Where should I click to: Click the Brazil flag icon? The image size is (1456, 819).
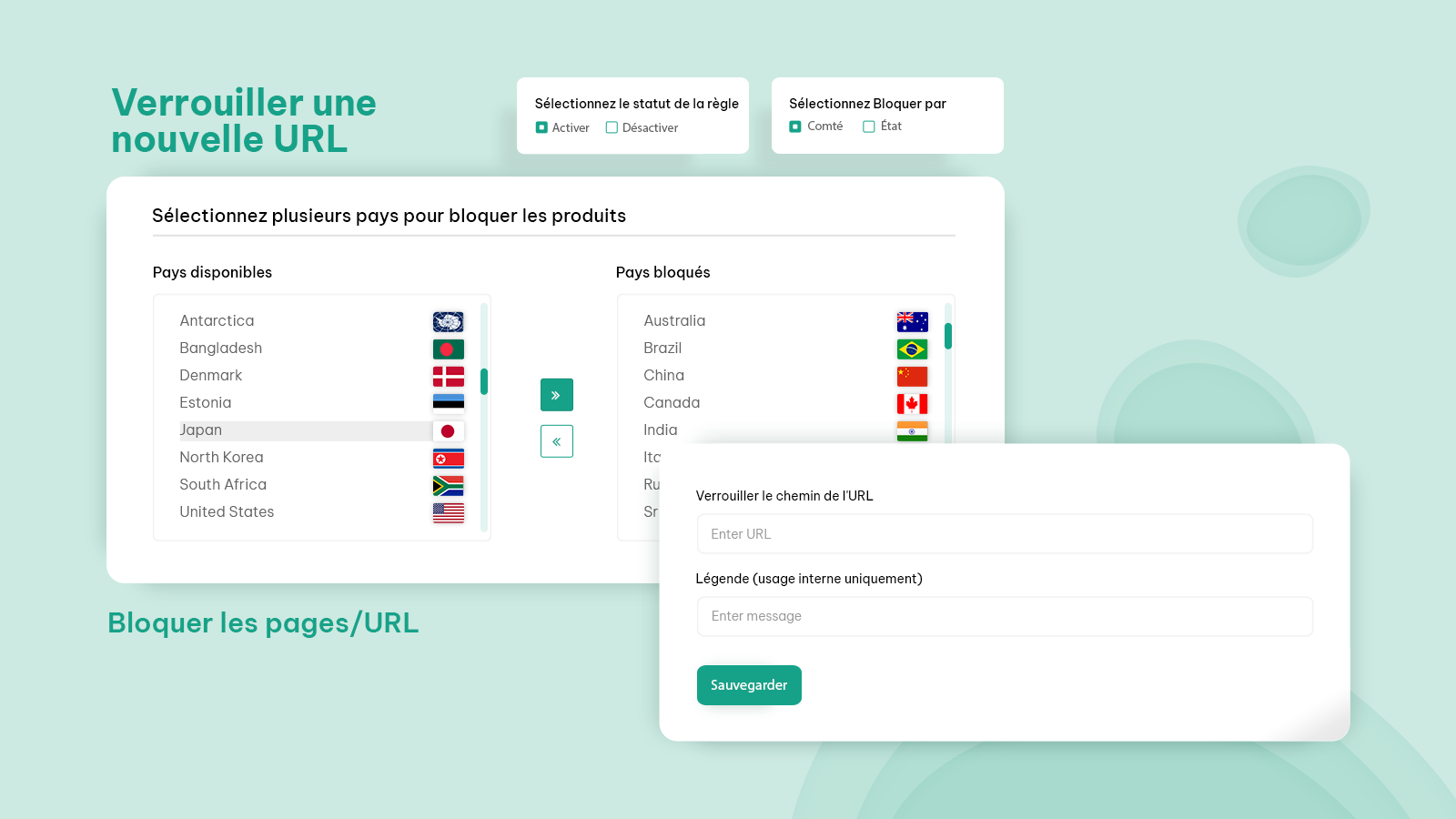(912, 349)
